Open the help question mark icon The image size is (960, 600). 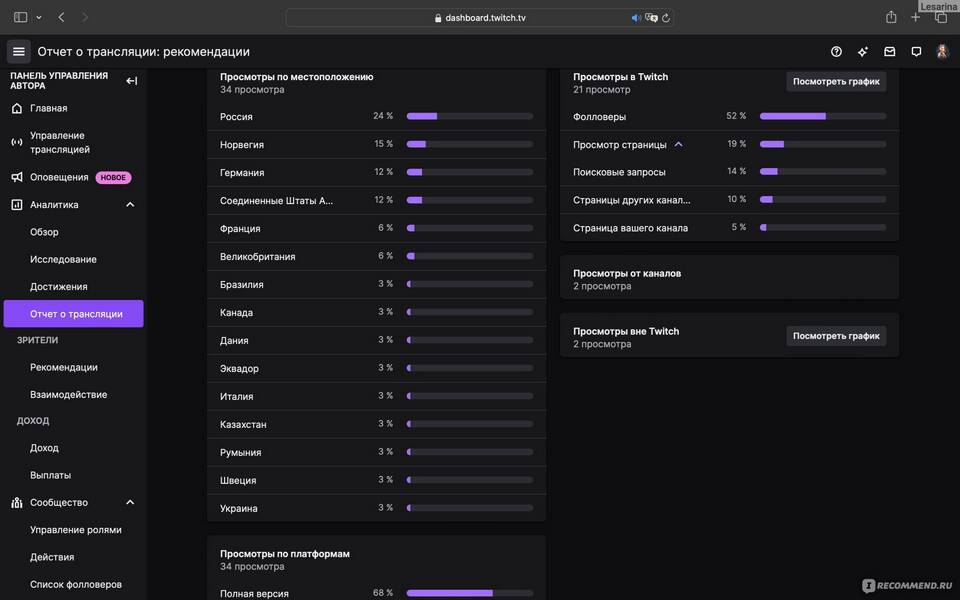836,52
